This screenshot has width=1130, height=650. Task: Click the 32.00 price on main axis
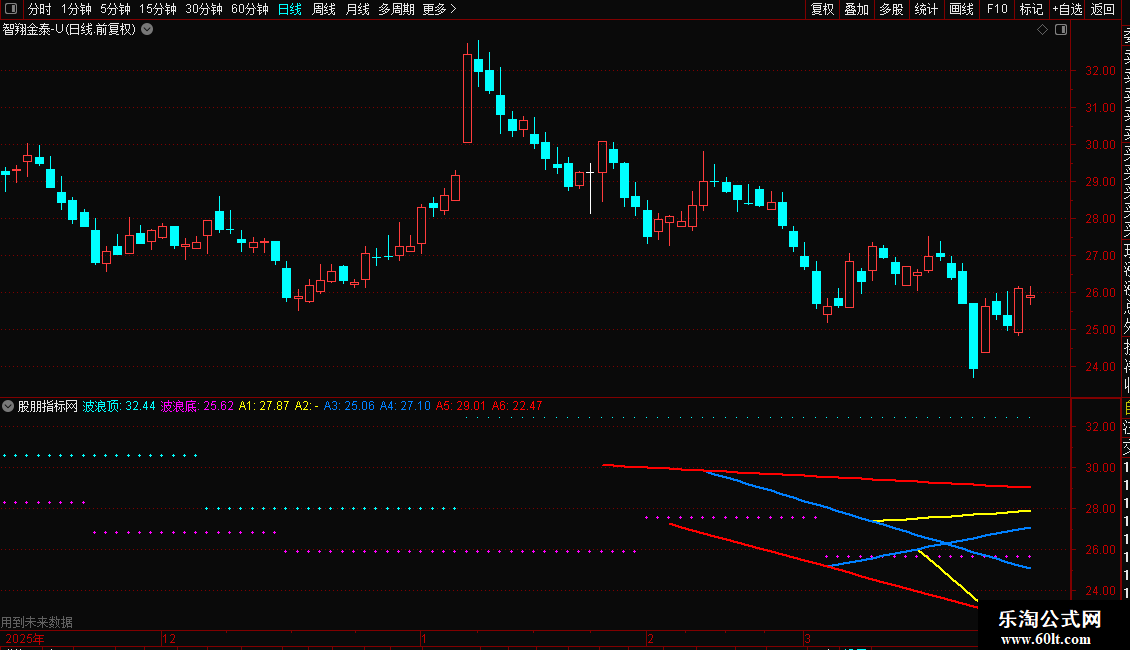click(1100, 71)
